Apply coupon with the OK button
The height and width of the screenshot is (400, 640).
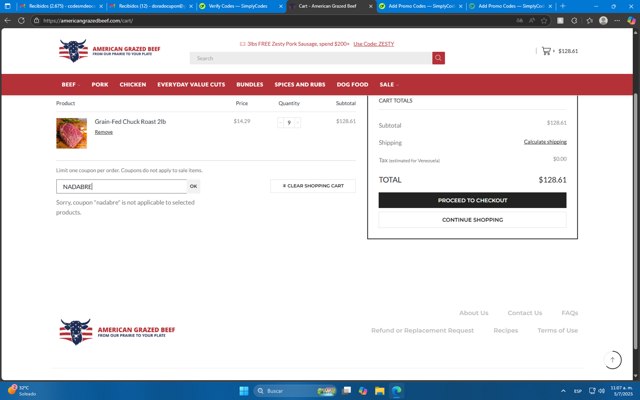tap(193, 186)
